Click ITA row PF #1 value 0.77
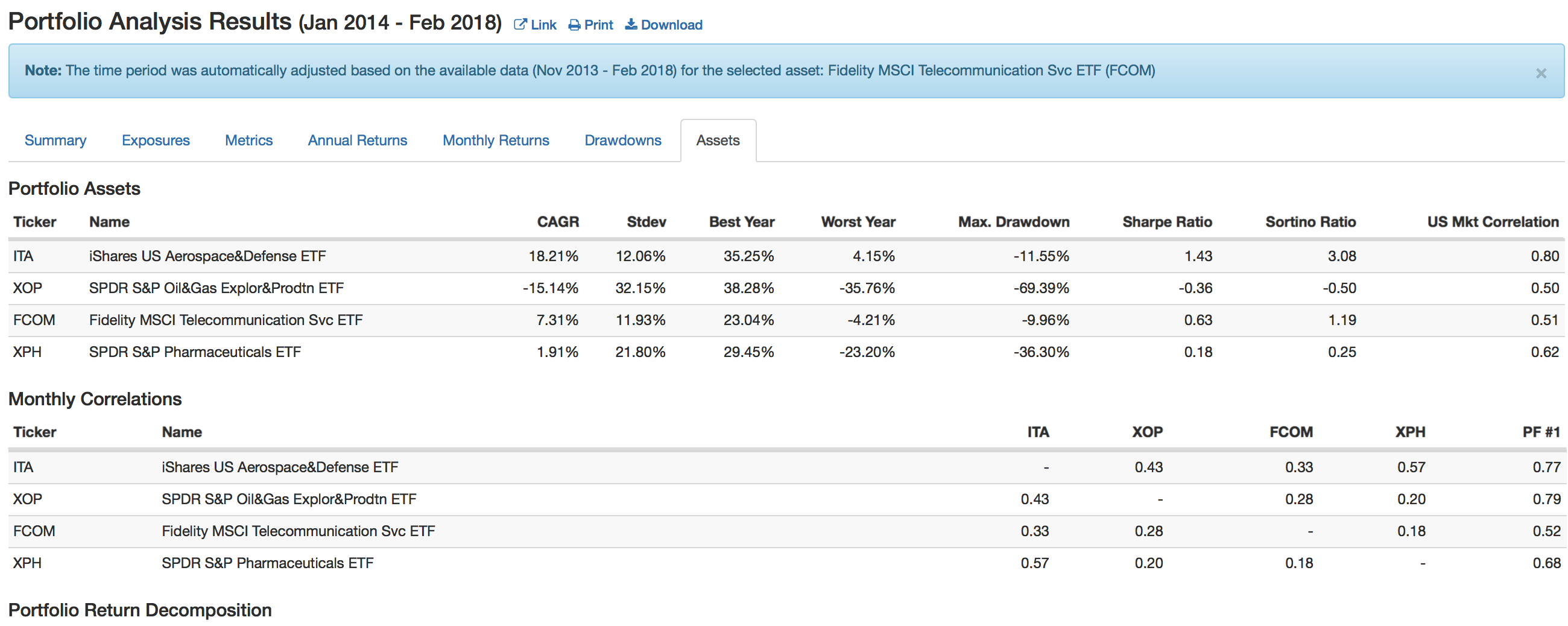The width and height of the screenshot is (1568, 626). tap(1546, 467)
